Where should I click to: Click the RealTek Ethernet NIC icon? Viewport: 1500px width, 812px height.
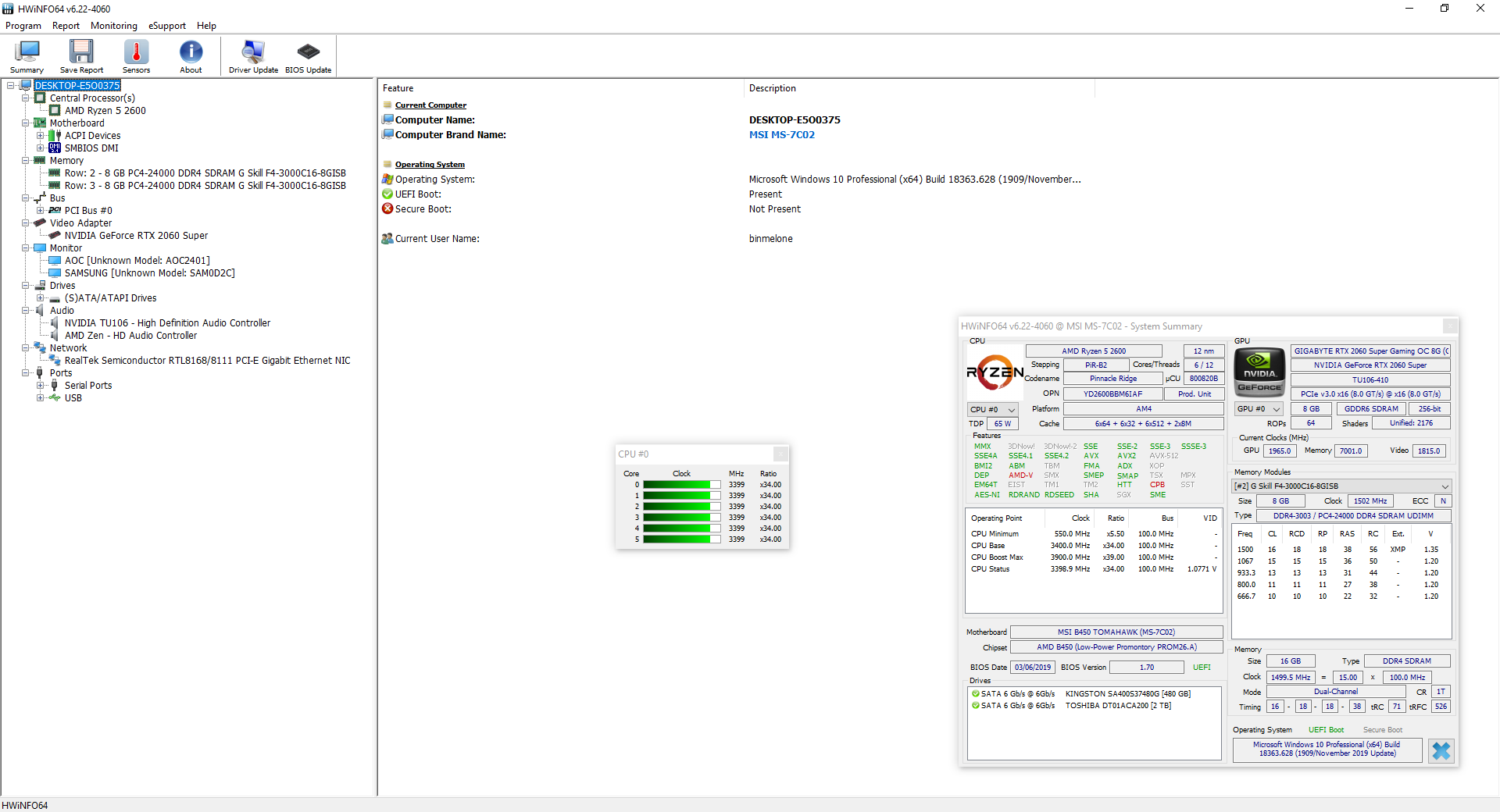pyautogui.click(x=55, y=361)
